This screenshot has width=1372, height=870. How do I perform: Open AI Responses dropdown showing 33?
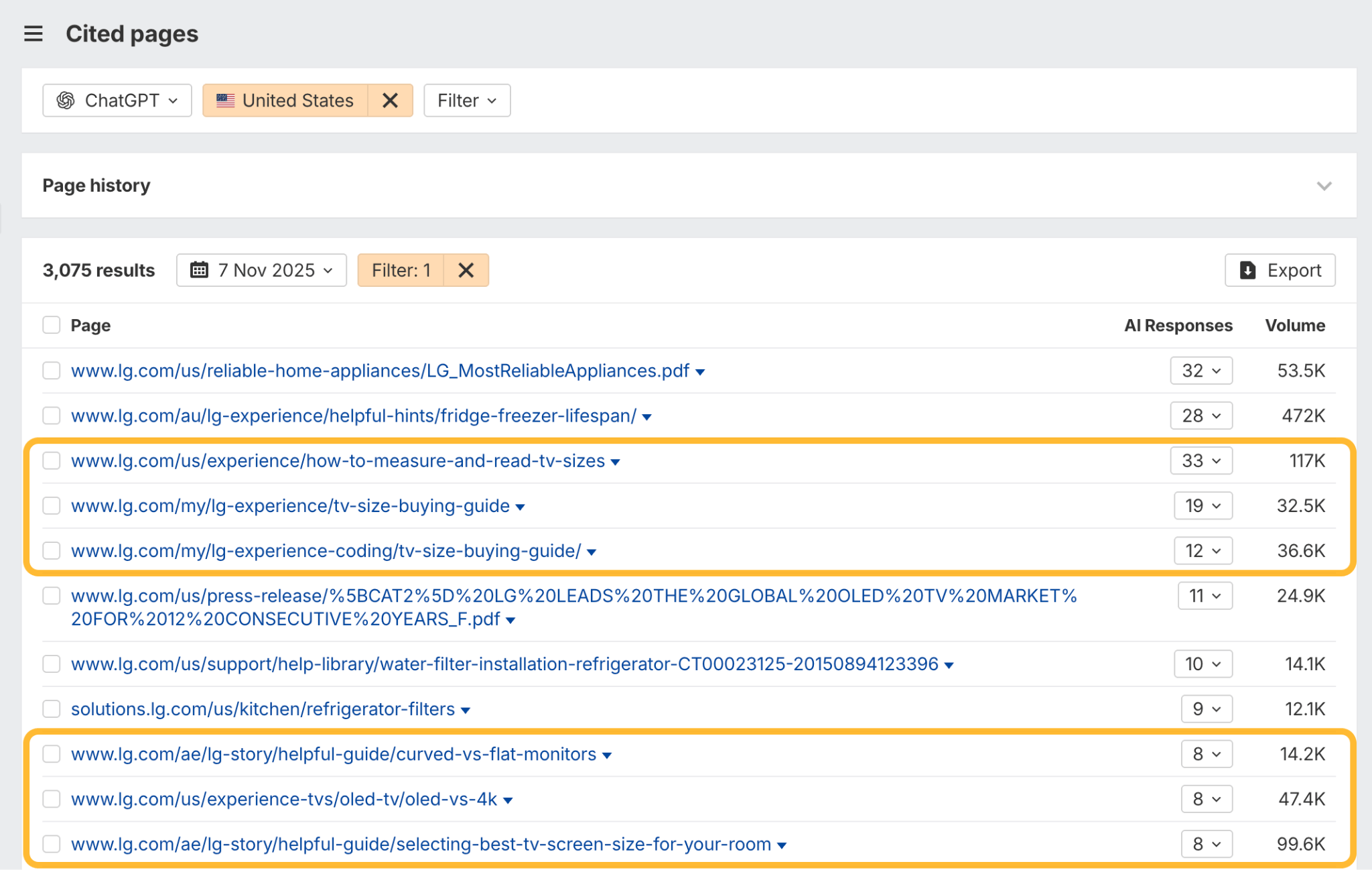[x=1201, y=460]
